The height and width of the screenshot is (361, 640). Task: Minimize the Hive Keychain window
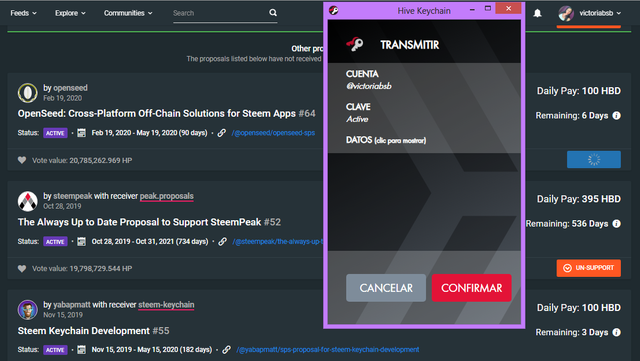click(472, 9)
